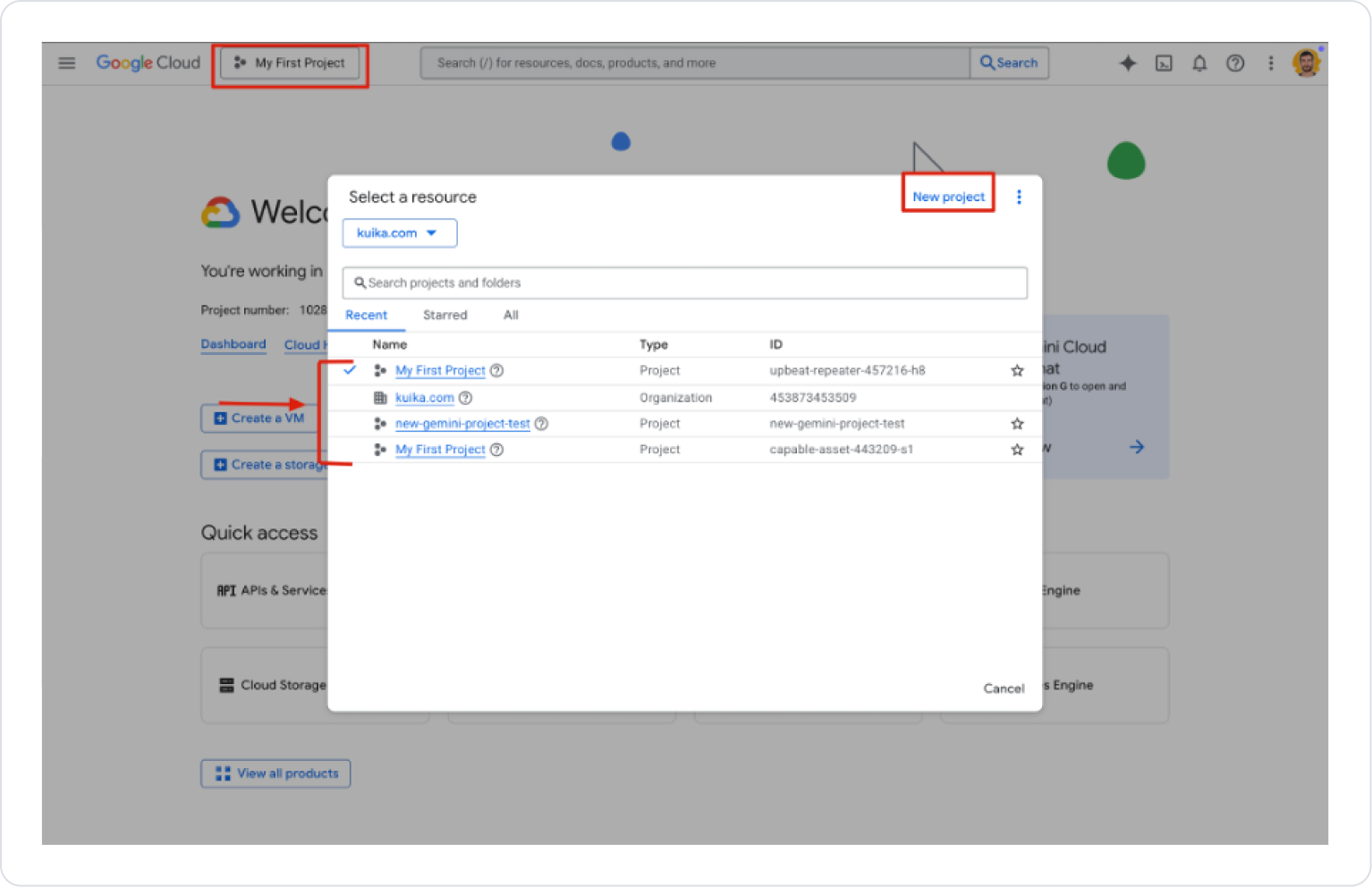Click ID text 453873453509
The image size is (1372, 887).
click(x=813, y=398)
